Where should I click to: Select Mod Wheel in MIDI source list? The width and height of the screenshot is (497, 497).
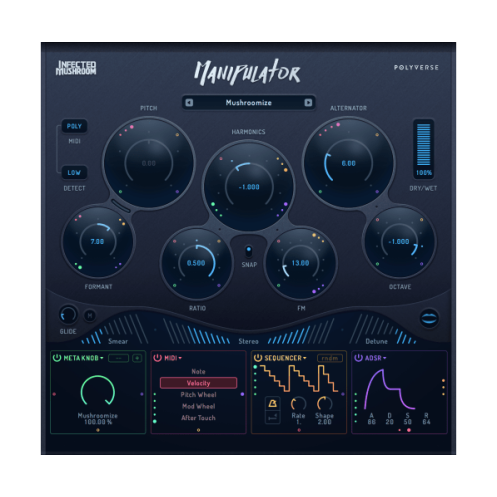point(198,406)
